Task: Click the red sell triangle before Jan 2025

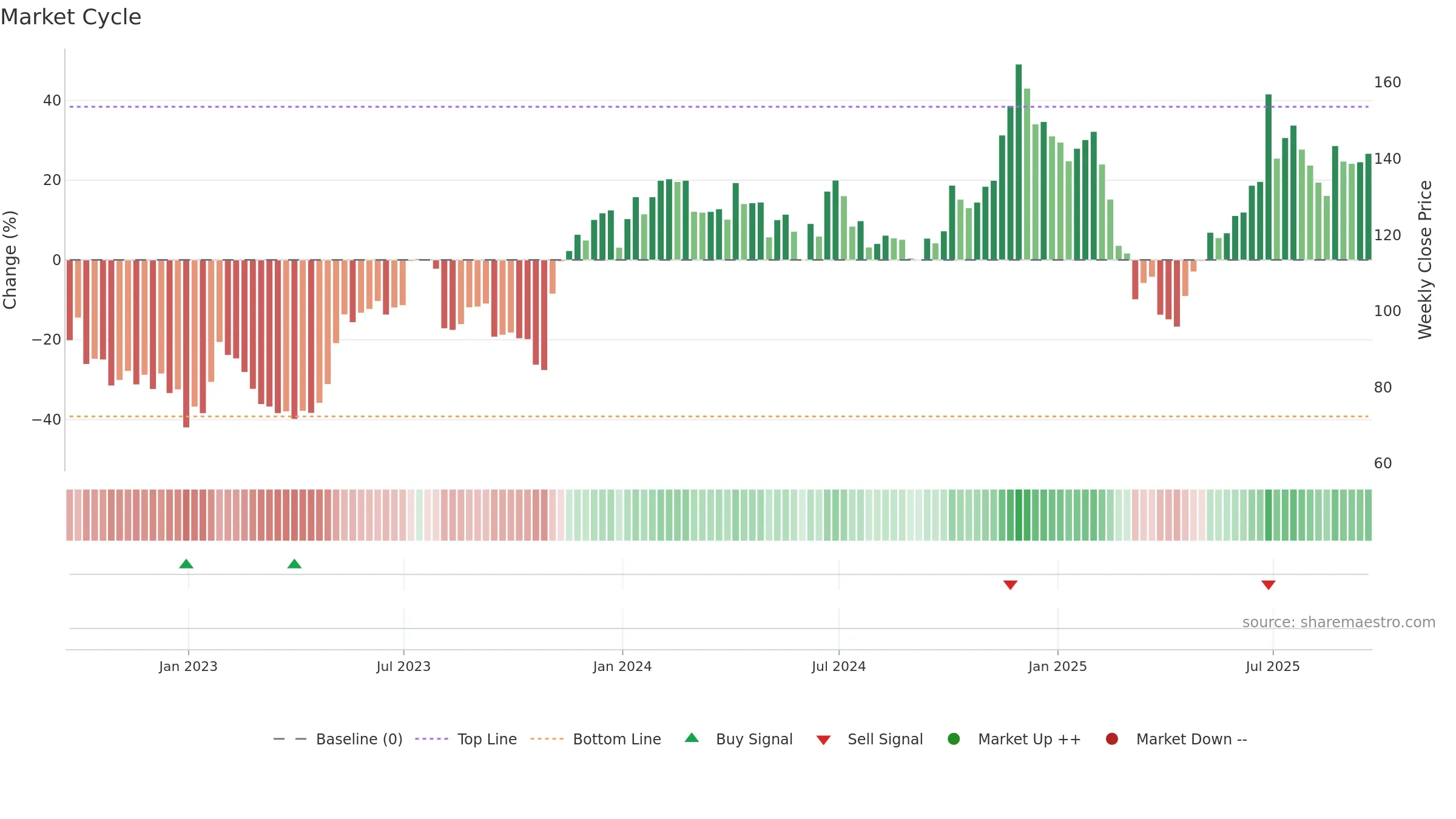Action: point(1010,585)
